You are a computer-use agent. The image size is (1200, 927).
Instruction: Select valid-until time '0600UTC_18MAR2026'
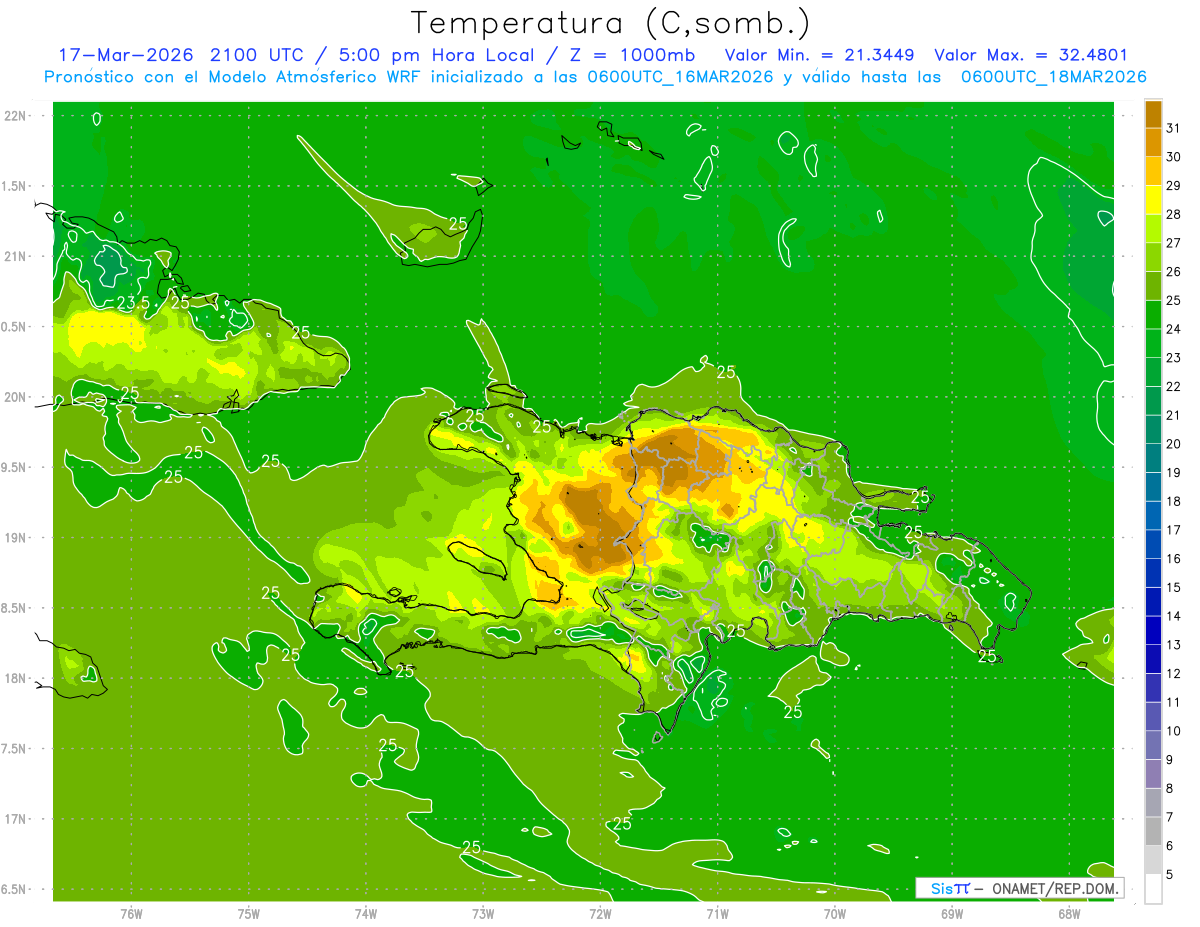(1053, 77)
